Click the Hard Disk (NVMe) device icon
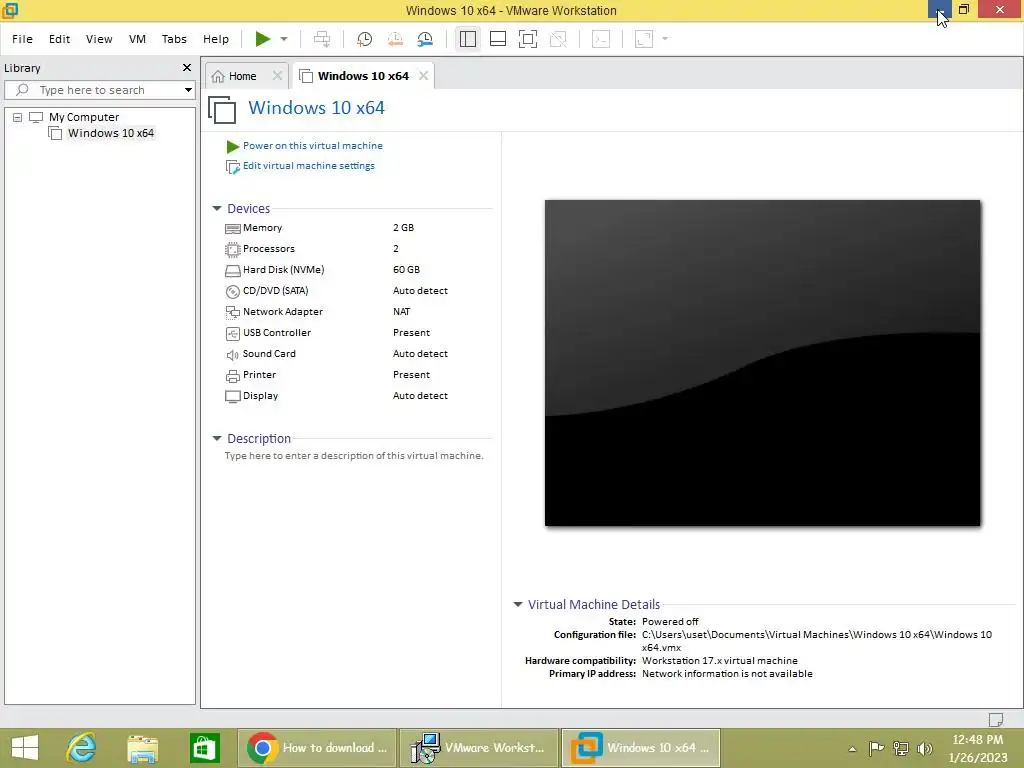 pyautogui.click(x=232, y=270)
